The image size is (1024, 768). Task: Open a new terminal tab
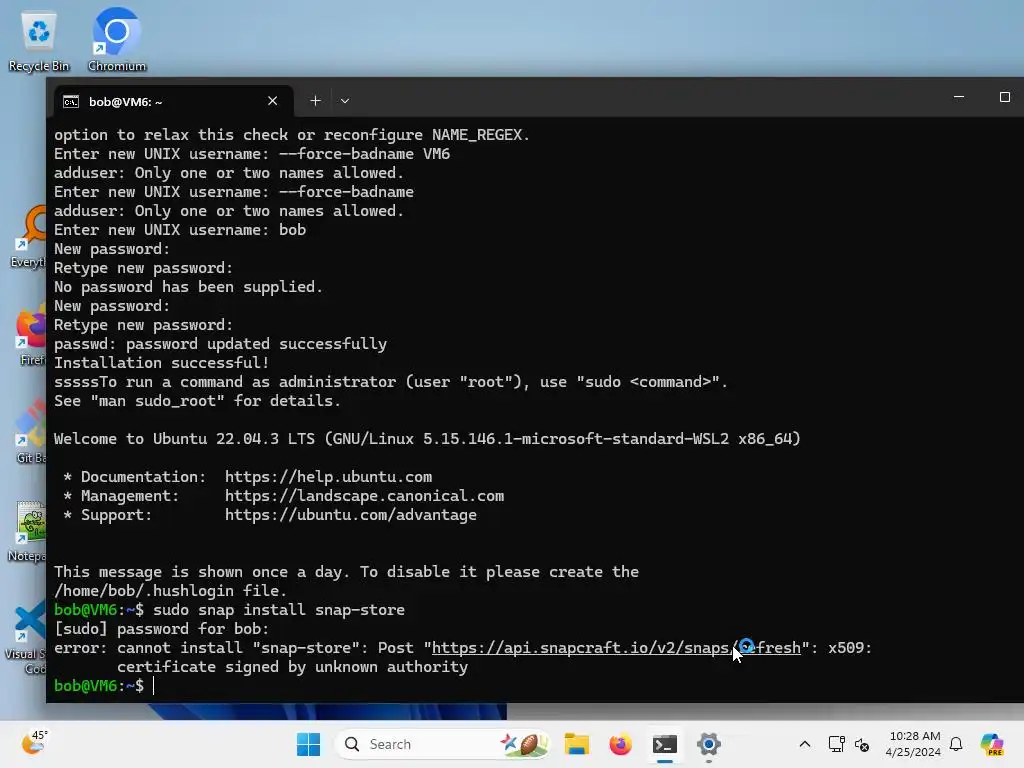(x=315, y=101)
